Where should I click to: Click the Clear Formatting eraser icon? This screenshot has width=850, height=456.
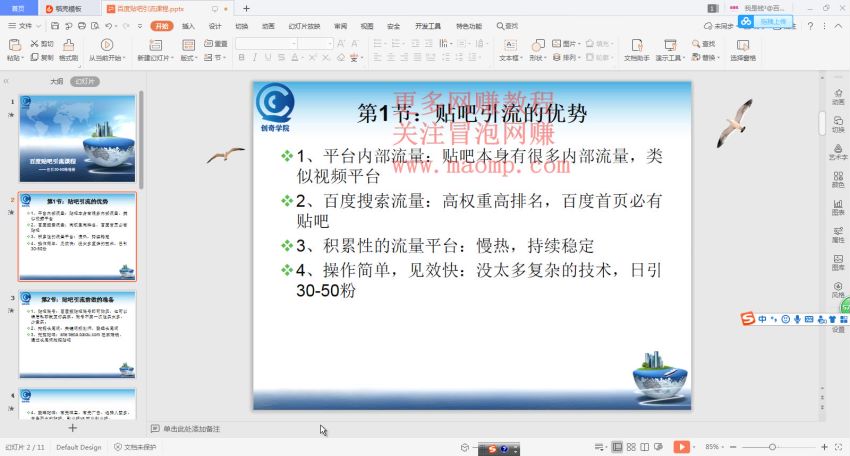point(340,57)
